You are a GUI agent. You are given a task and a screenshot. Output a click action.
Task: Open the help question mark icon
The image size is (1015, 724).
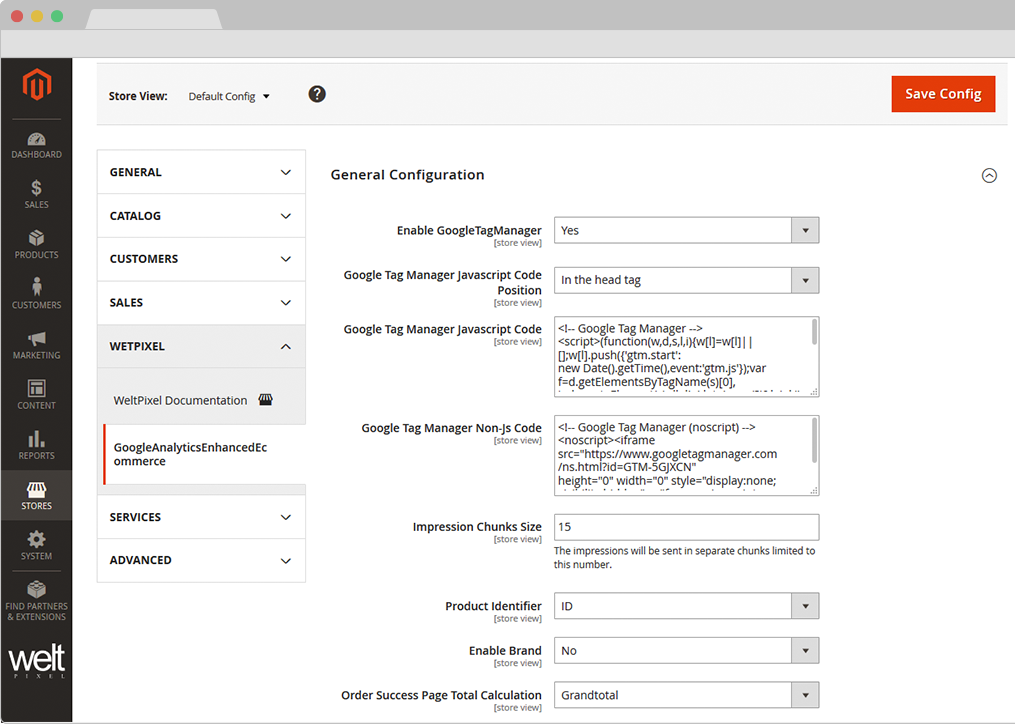316,93
